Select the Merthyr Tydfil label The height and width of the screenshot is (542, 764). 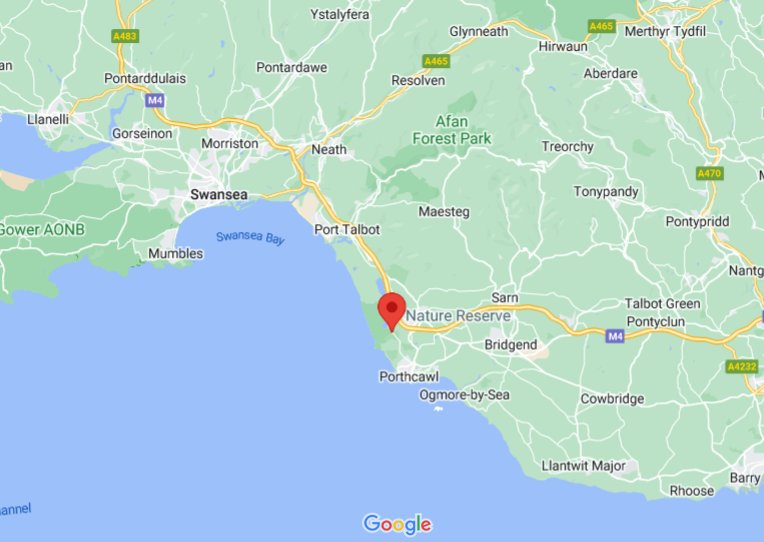[665, 32]
